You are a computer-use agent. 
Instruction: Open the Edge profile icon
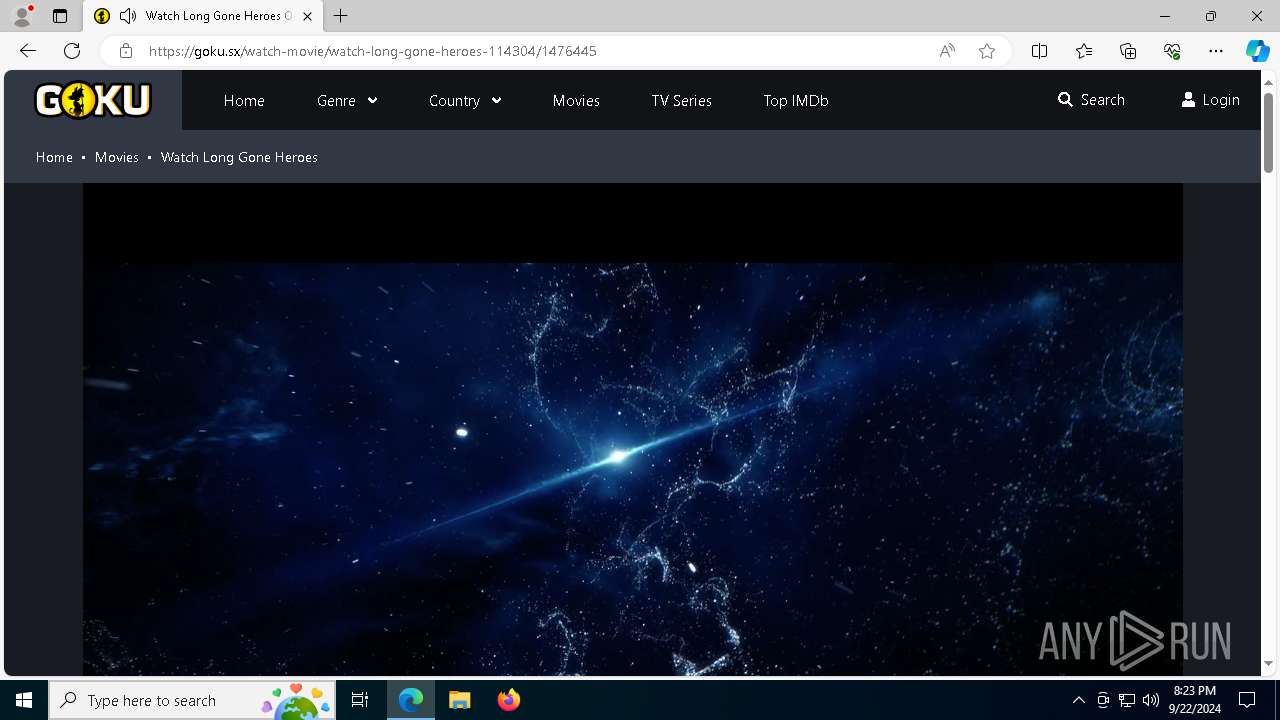pyautogui.click(x=22, y=16)
